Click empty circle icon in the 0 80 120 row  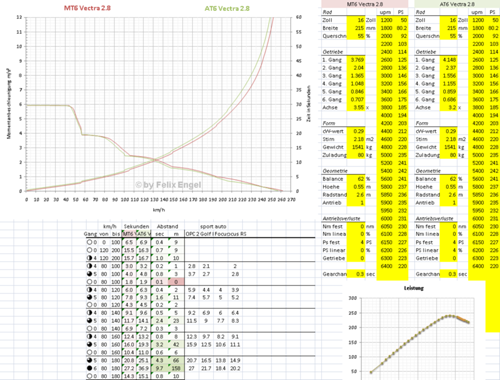89,305
